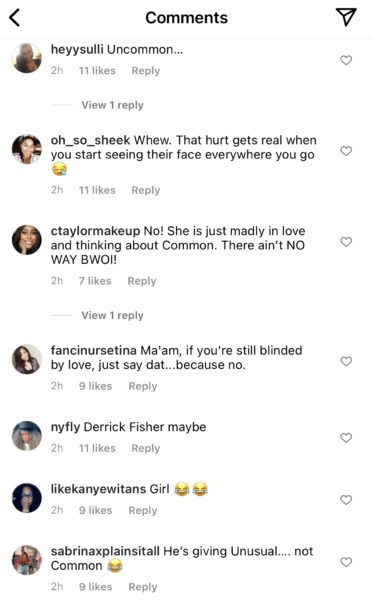Reply to fancinursetina's comment
Screen dimensions: 373x600
tap(143, 386)
